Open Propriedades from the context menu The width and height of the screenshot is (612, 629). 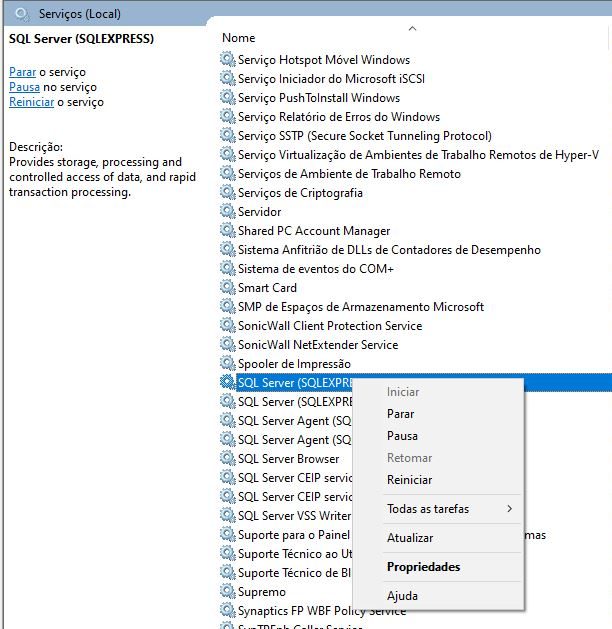click(x=423, y=567)
